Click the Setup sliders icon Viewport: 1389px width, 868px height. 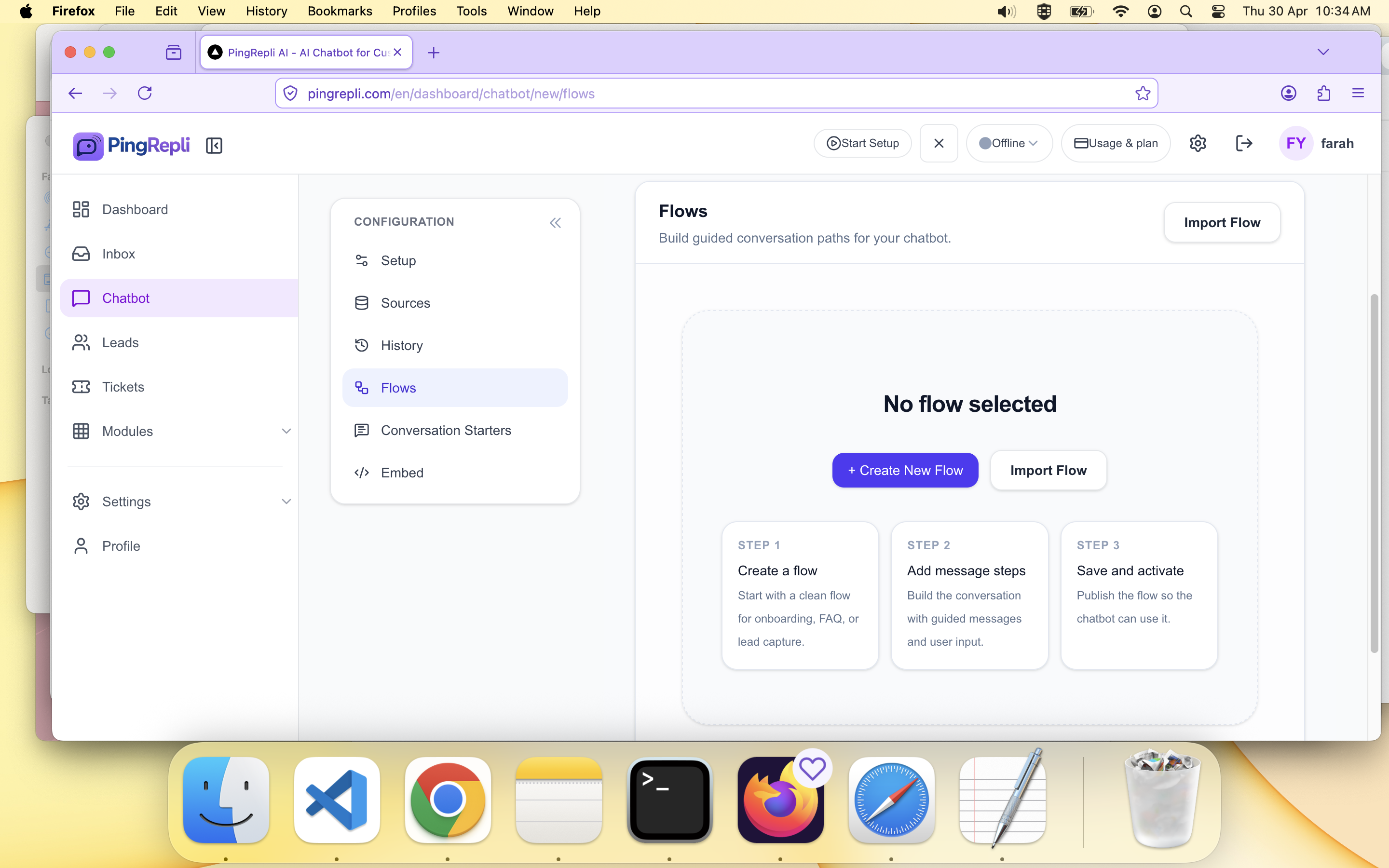[362, 260]
